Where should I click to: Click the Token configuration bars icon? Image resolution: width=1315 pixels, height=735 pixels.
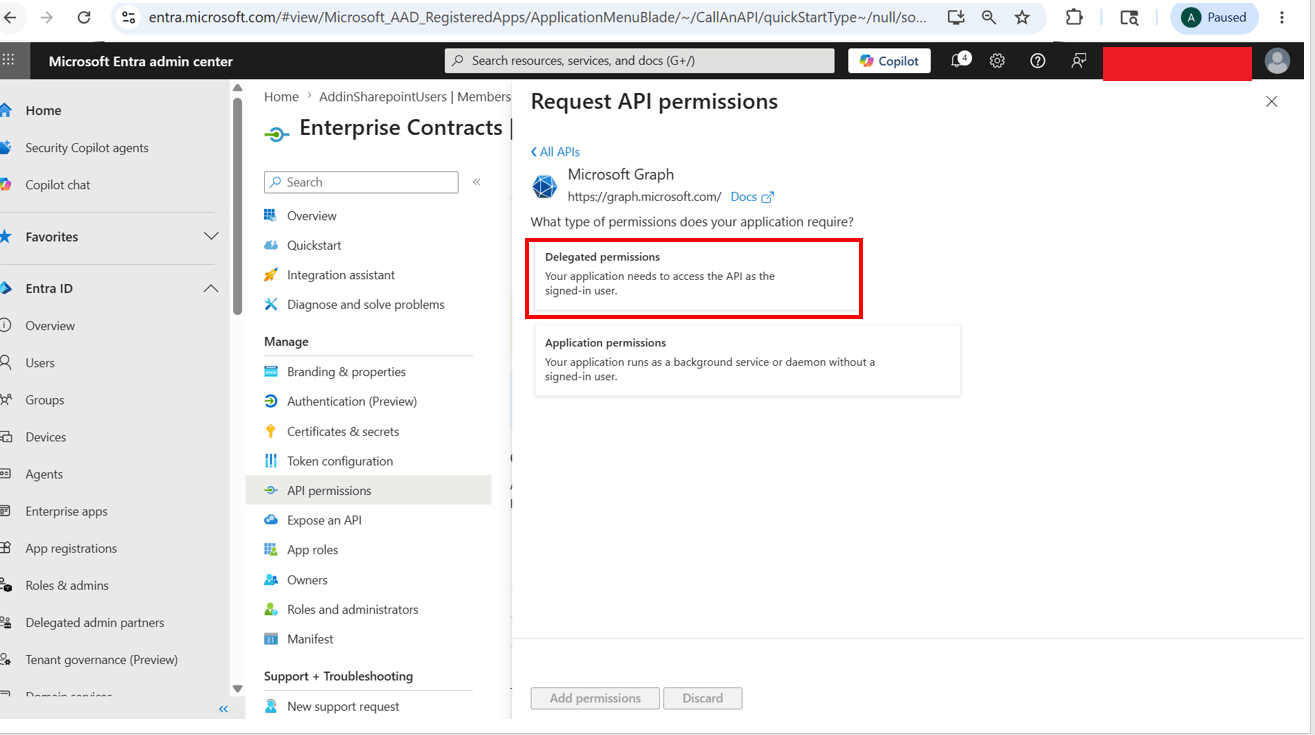pyautogui.click(x=271, y=461)
